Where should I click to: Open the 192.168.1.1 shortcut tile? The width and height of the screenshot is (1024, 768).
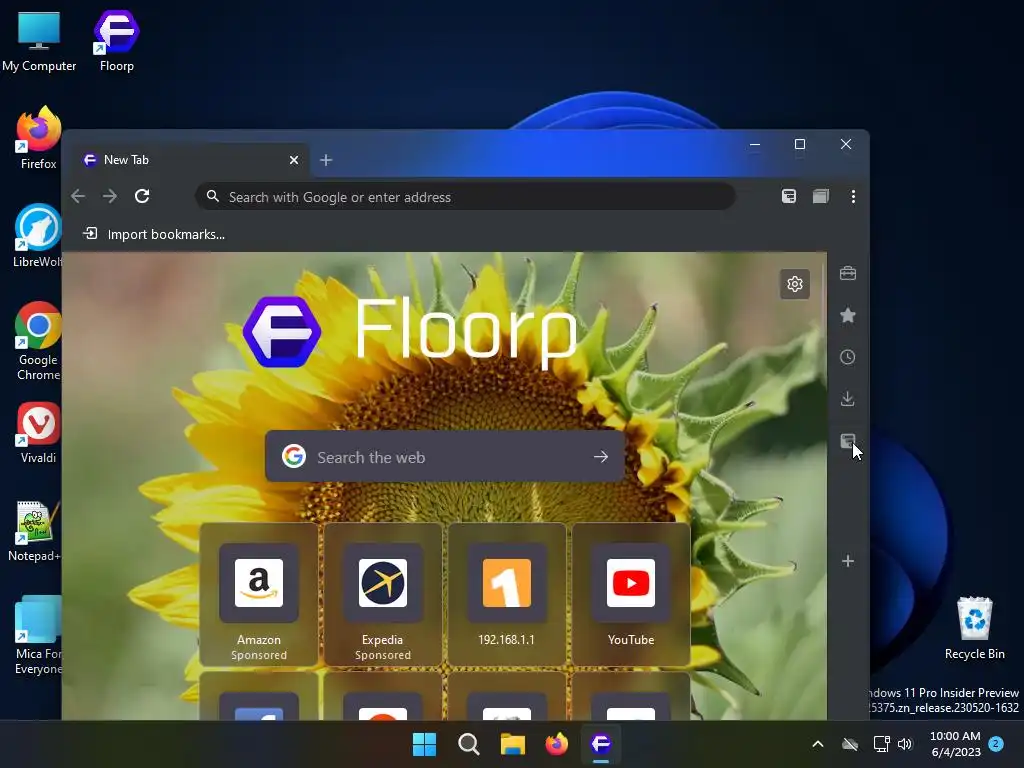click(506, 595)
